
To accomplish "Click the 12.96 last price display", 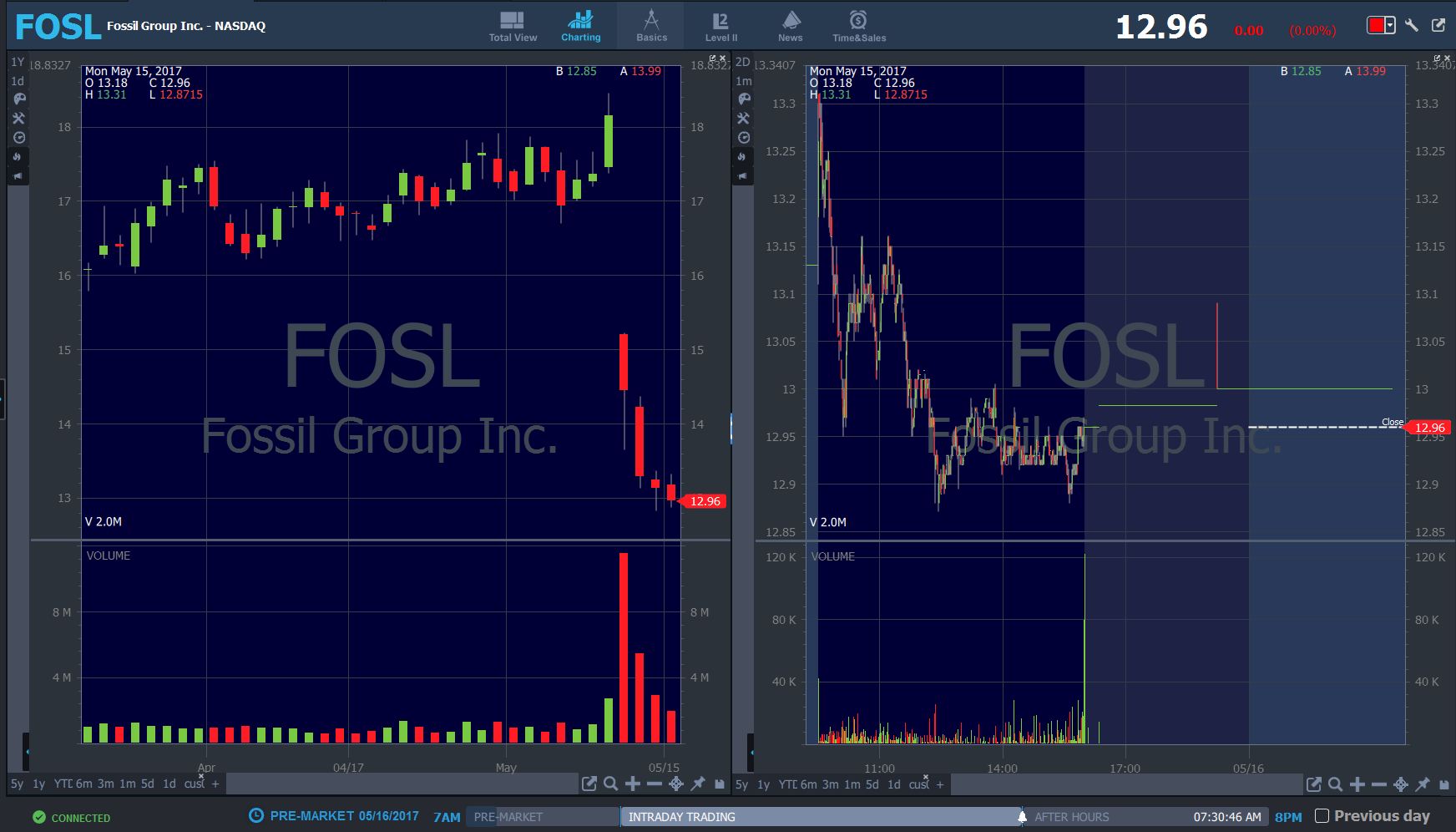I will pyautogui.click(x=1161, y=27).
